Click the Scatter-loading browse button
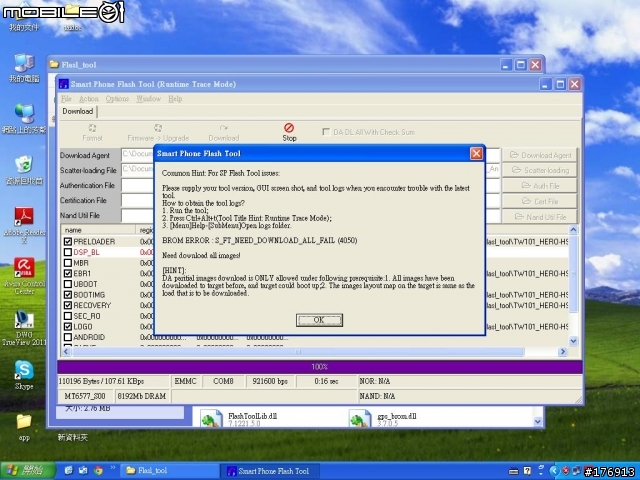This screenshot has width=640, height=480. [x=540, y=170]
